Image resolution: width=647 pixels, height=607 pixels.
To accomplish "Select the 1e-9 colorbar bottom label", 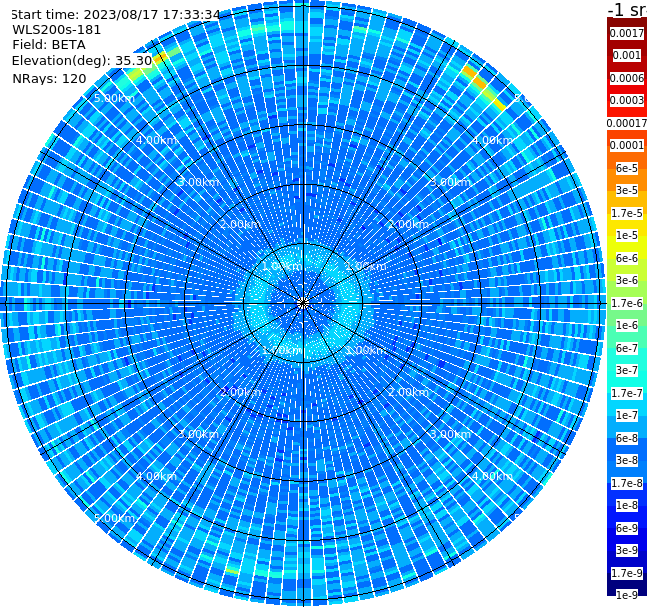I will tap(627, 595).
